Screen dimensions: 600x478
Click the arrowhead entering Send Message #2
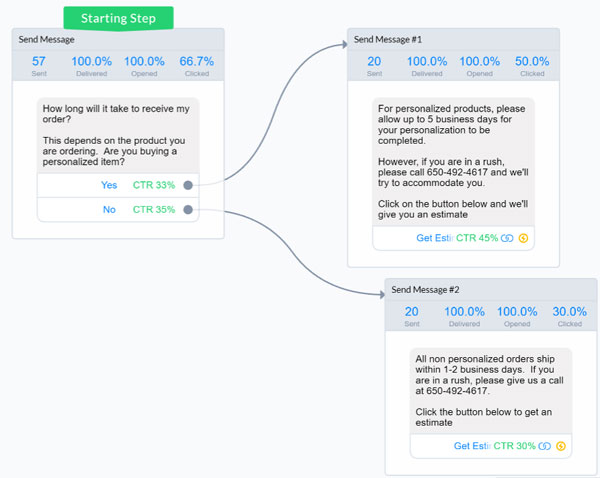point(382,294)
